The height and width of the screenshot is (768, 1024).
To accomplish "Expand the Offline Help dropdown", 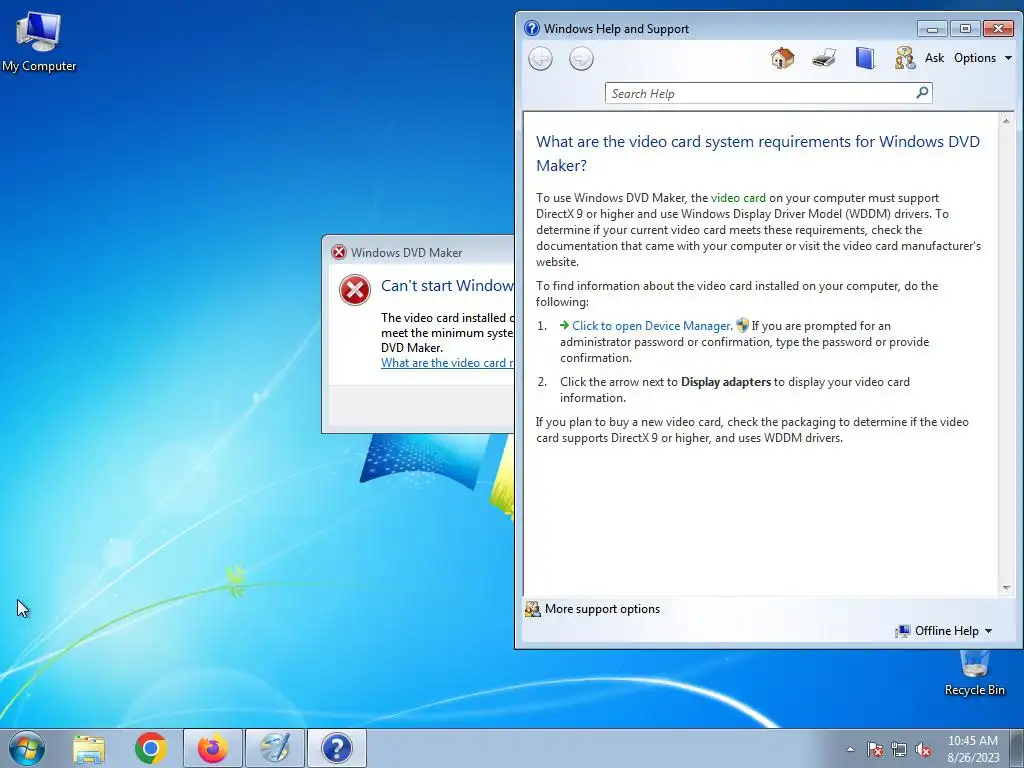I will coord(944,631).
